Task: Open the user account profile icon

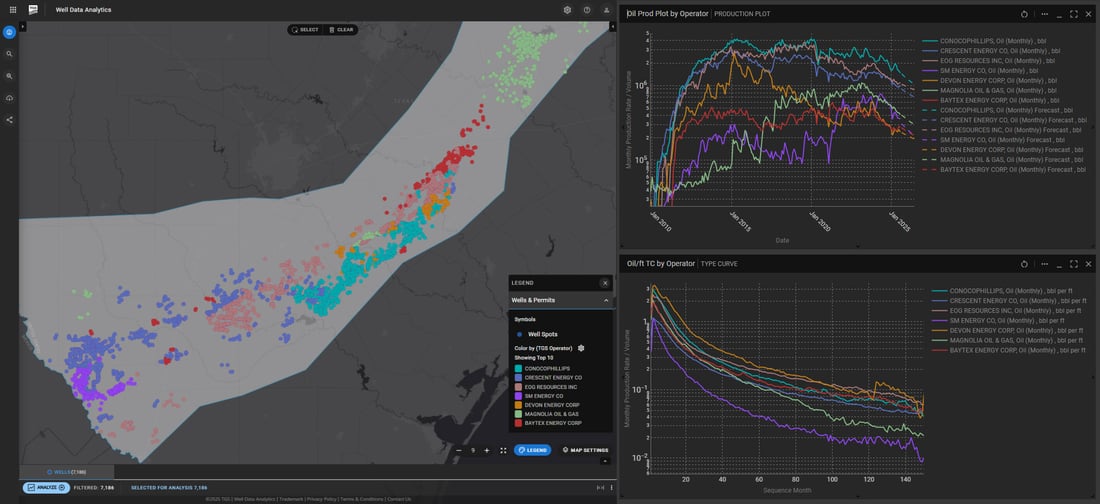Action: point(606,10)
